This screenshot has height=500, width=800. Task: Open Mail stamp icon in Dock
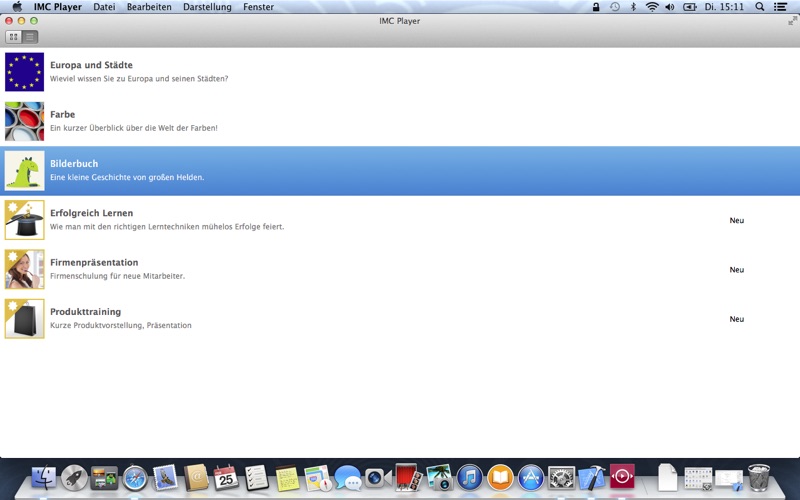pyautogui.click(x=165, y=478)
